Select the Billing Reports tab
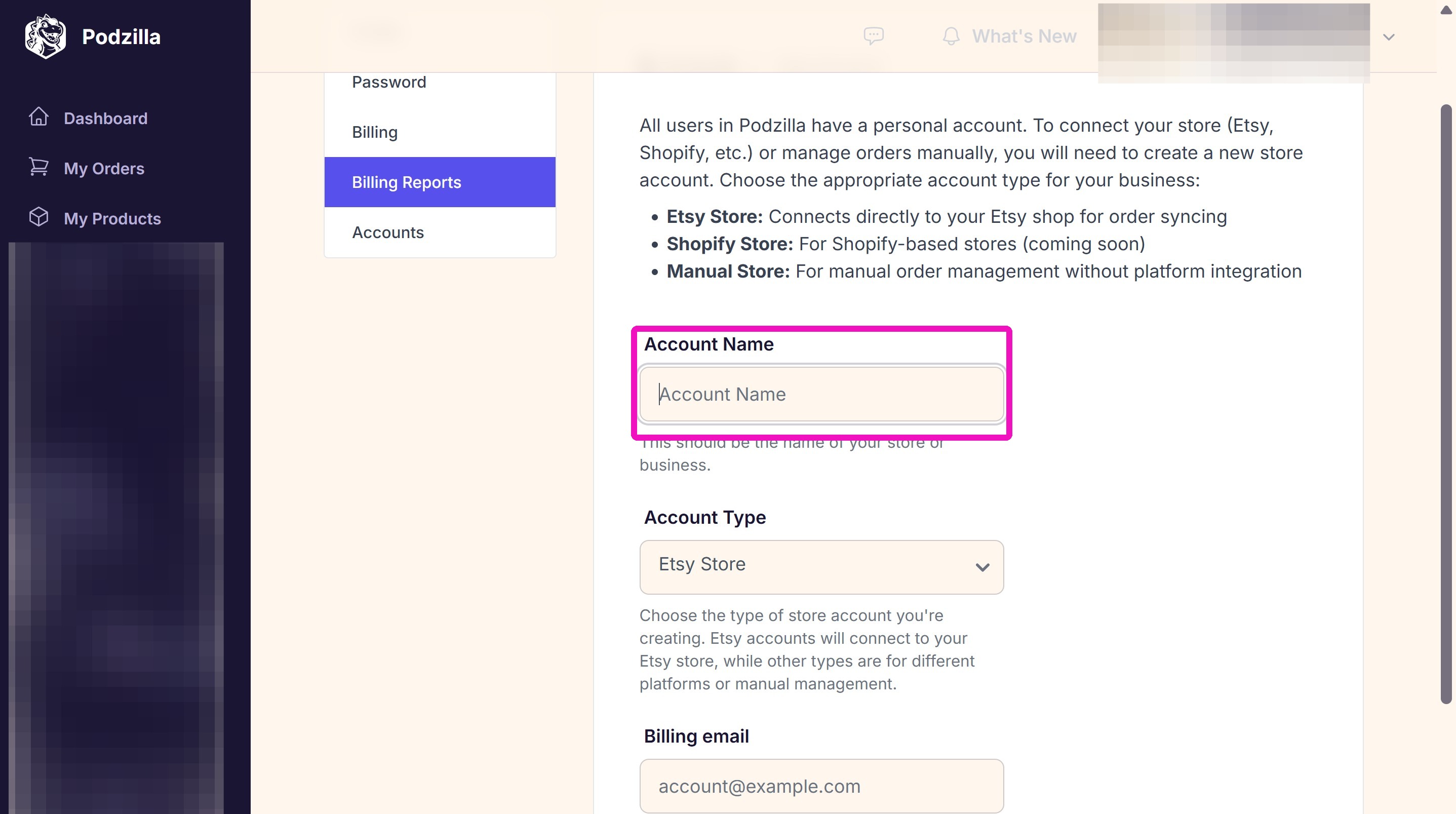This screenshot has width=1456, height=814. point(440,182)
